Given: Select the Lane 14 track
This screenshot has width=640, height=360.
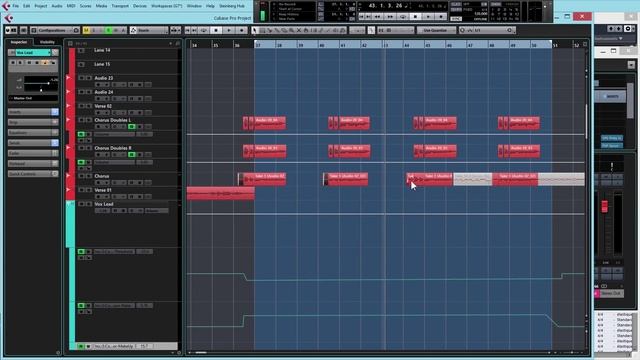Looking at the screenshot, I should [x=102, y=50].
